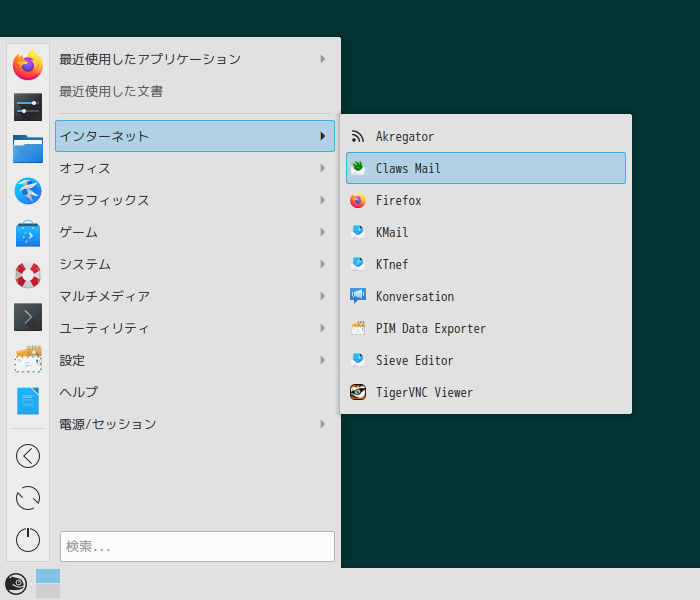This screenshot has height=600, width=700.
Task: Click the Claws Mail icon in submenu
Action: (x=358, y=168)
